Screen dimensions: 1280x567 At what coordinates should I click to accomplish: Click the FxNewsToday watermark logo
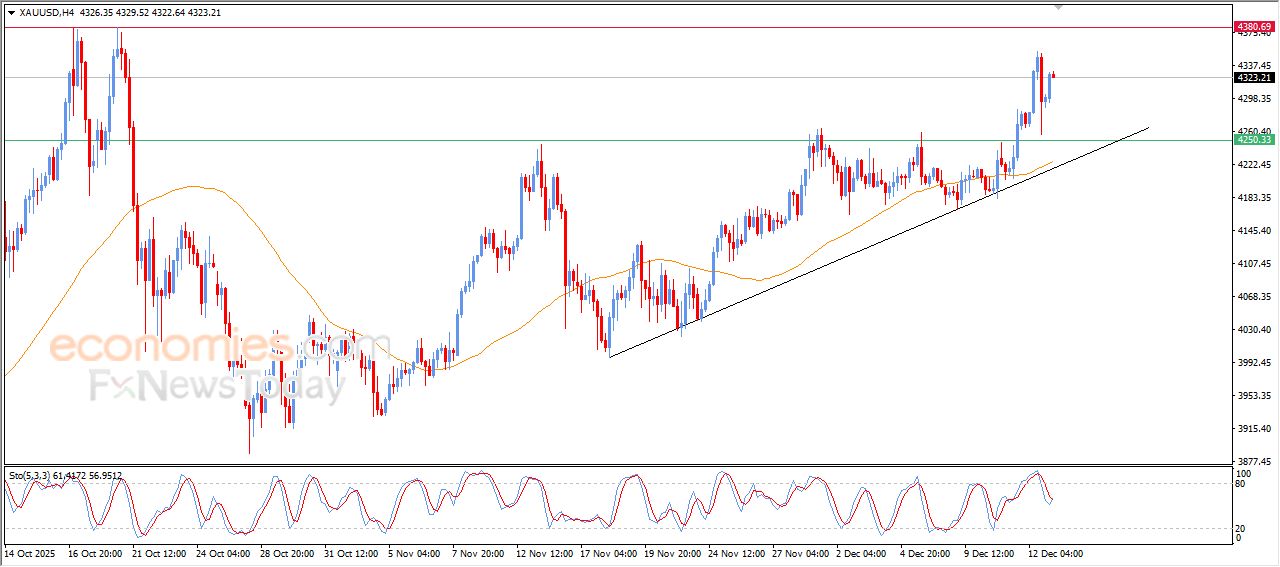coord(216,386)
